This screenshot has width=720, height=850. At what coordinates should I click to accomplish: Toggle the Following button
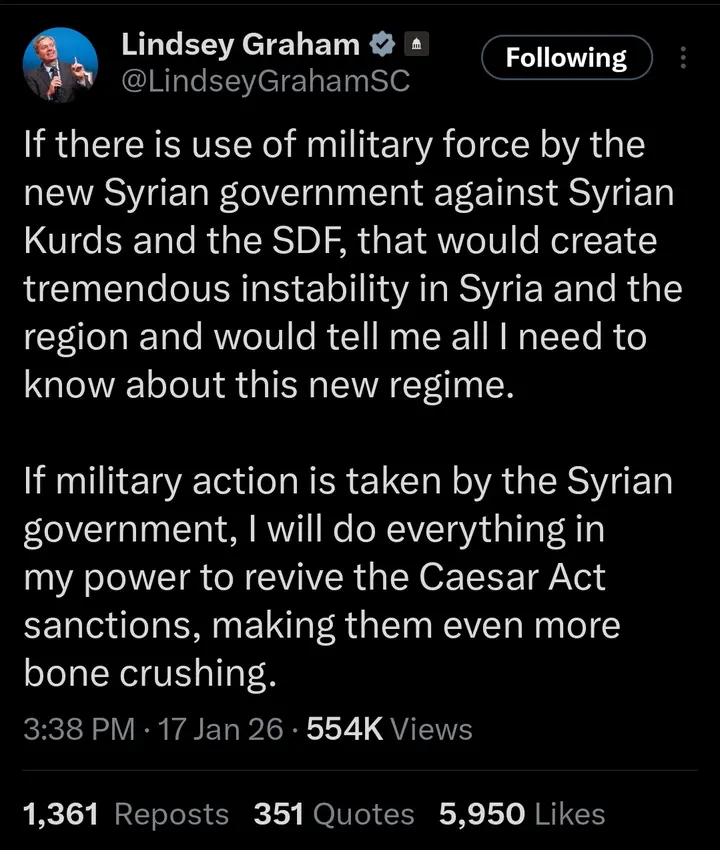tap(566, 58)
